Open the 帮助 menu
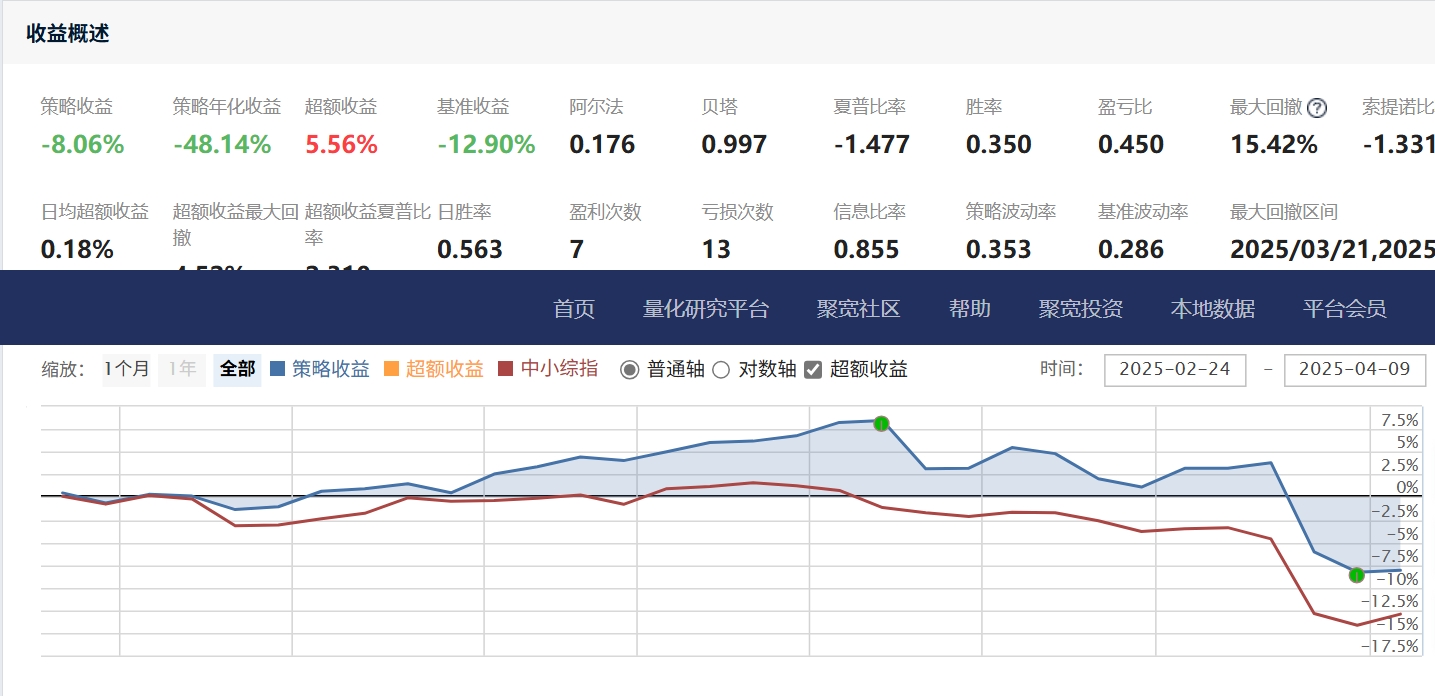Viewport: 1435px width, 696px height. point(970,309)
